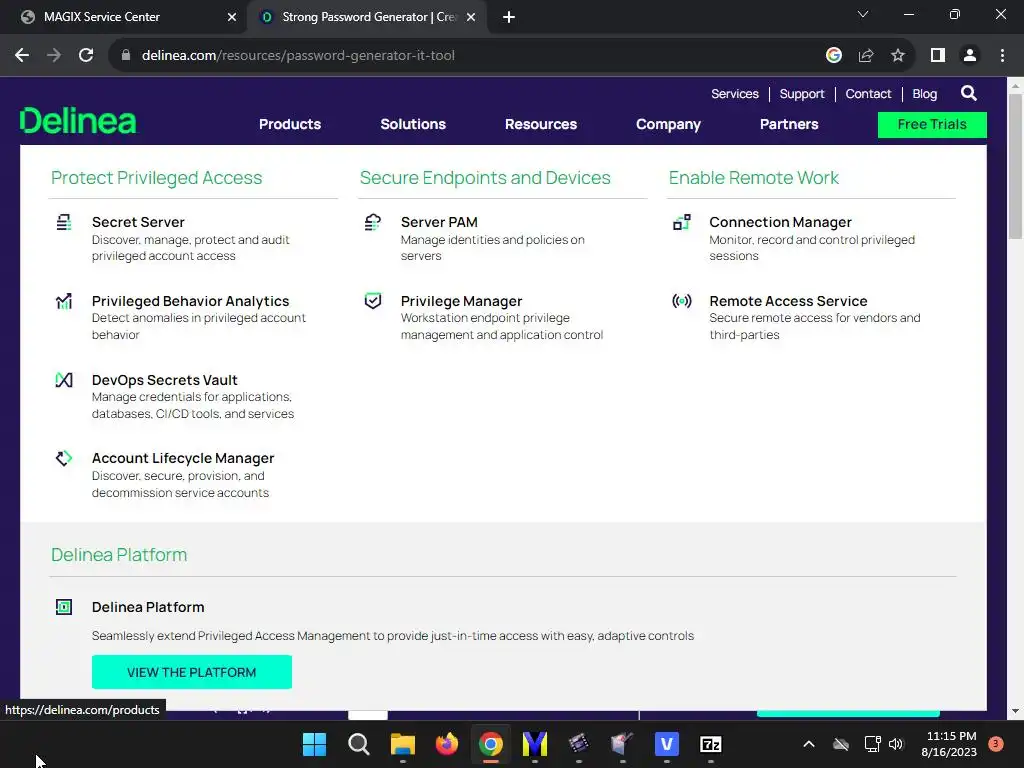Click the Google account icon in address bar
The width and height of the screenshot is (1024, 768).
point(833,56)
